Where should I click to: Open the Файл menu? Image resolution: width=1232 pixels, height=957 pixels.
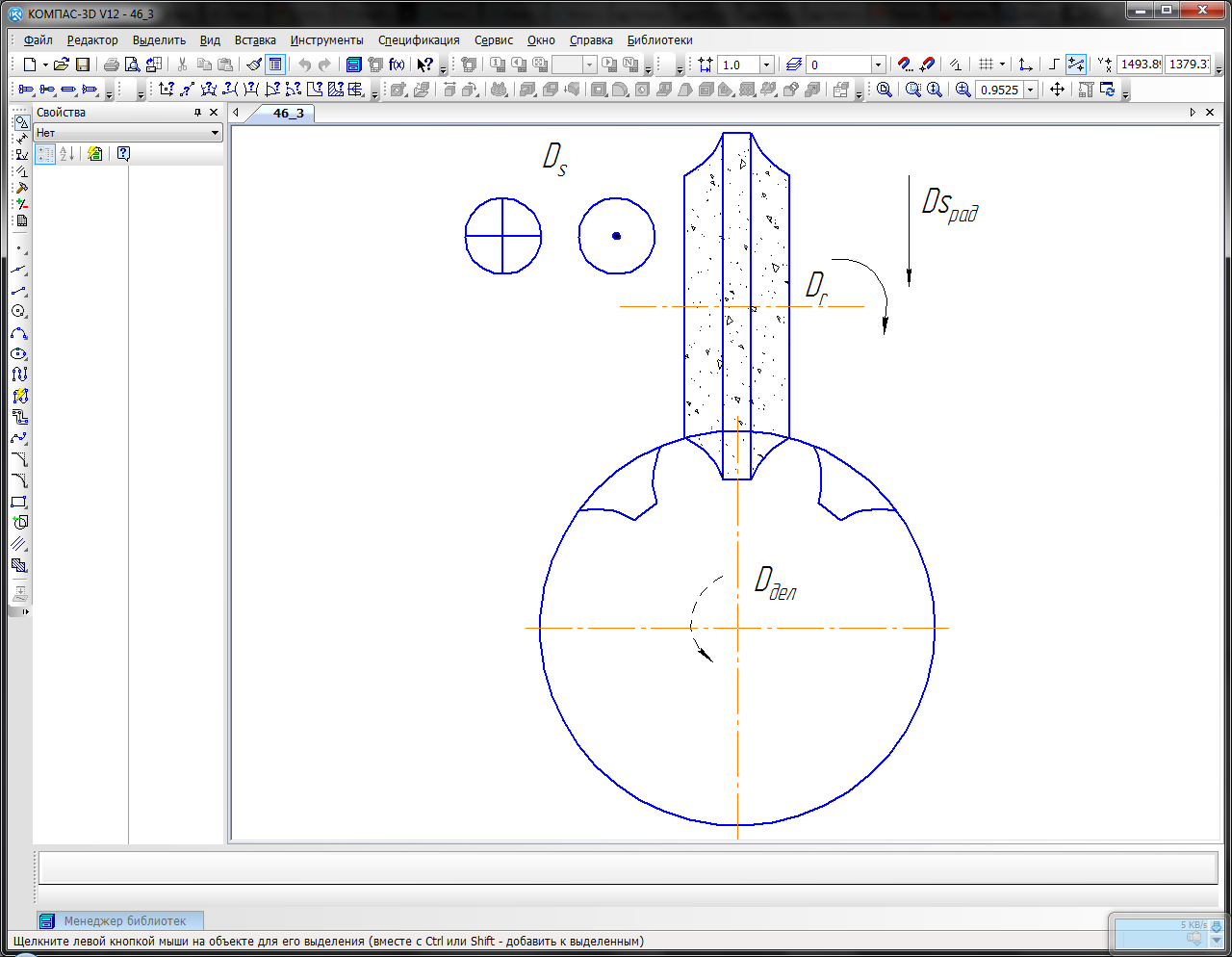click(38, 40)
